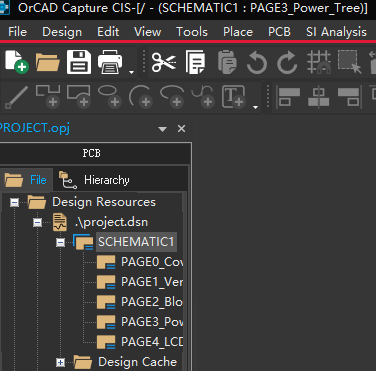
Task: Select the .\project.dsn design file
Action: click(111, 222)
